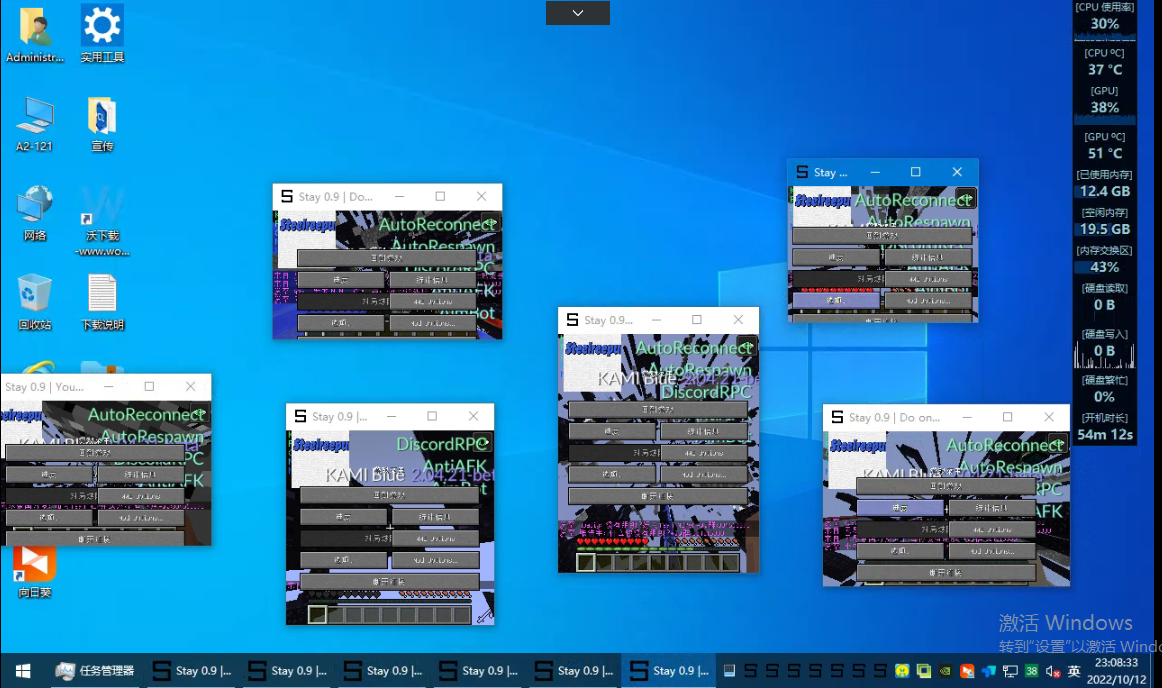The height and width of the screenshot is (688, 1162).
Task: Click dark square icon beside AutoReconnect in 'Stay 0.9...' window
Action: click(x=746, y=345)
